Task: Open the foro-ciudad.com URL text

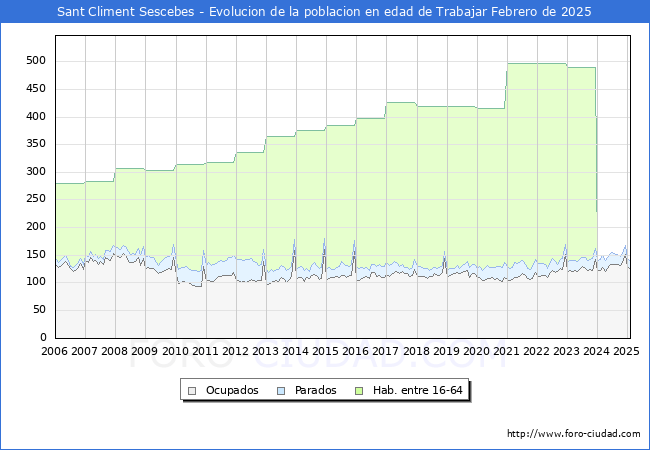Action: [x=574, y=434]
